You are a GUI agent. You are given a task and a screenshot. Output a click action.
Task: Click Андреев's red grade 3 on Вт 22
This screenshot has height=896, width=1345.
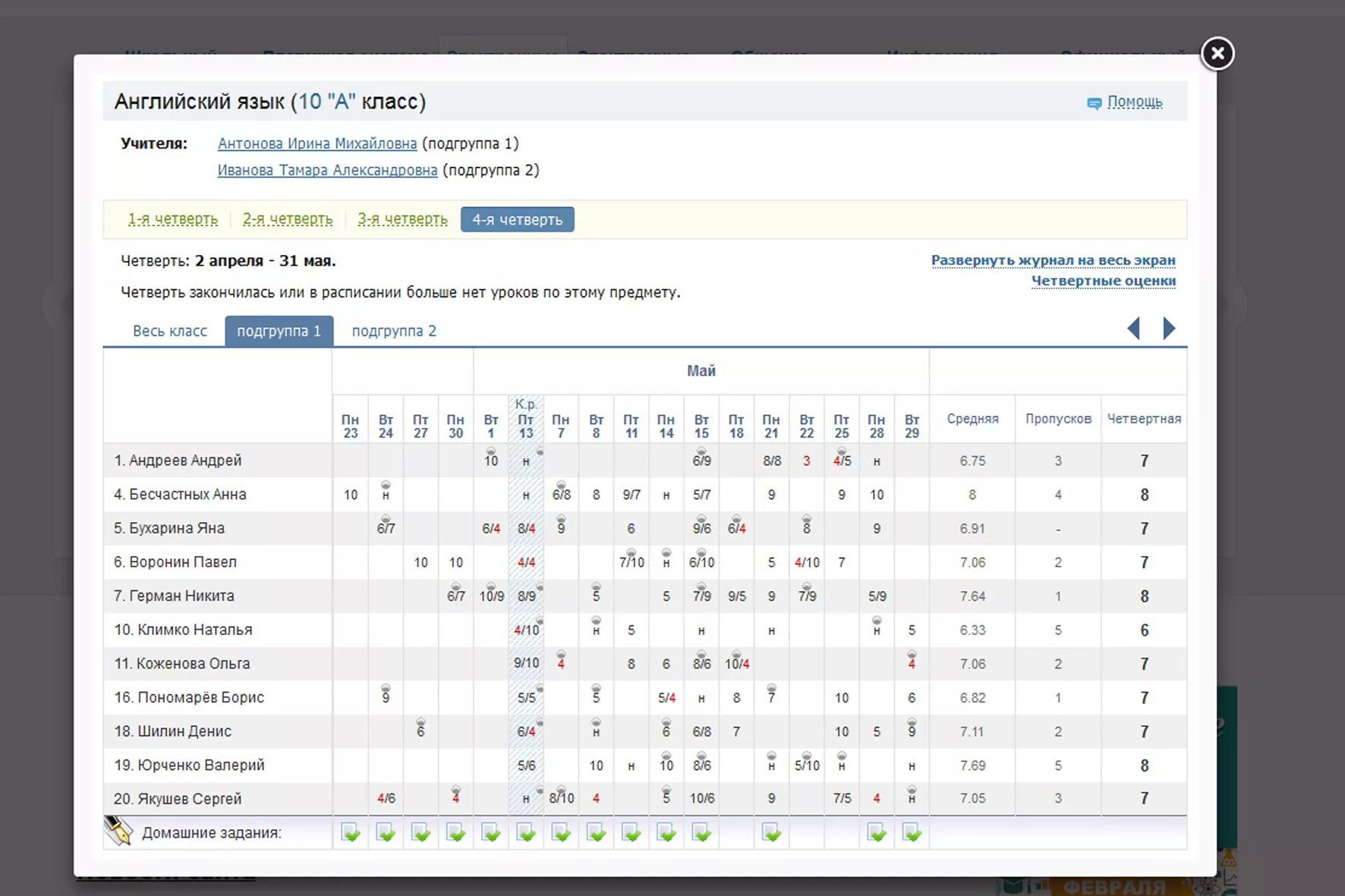tap(806, 461)
